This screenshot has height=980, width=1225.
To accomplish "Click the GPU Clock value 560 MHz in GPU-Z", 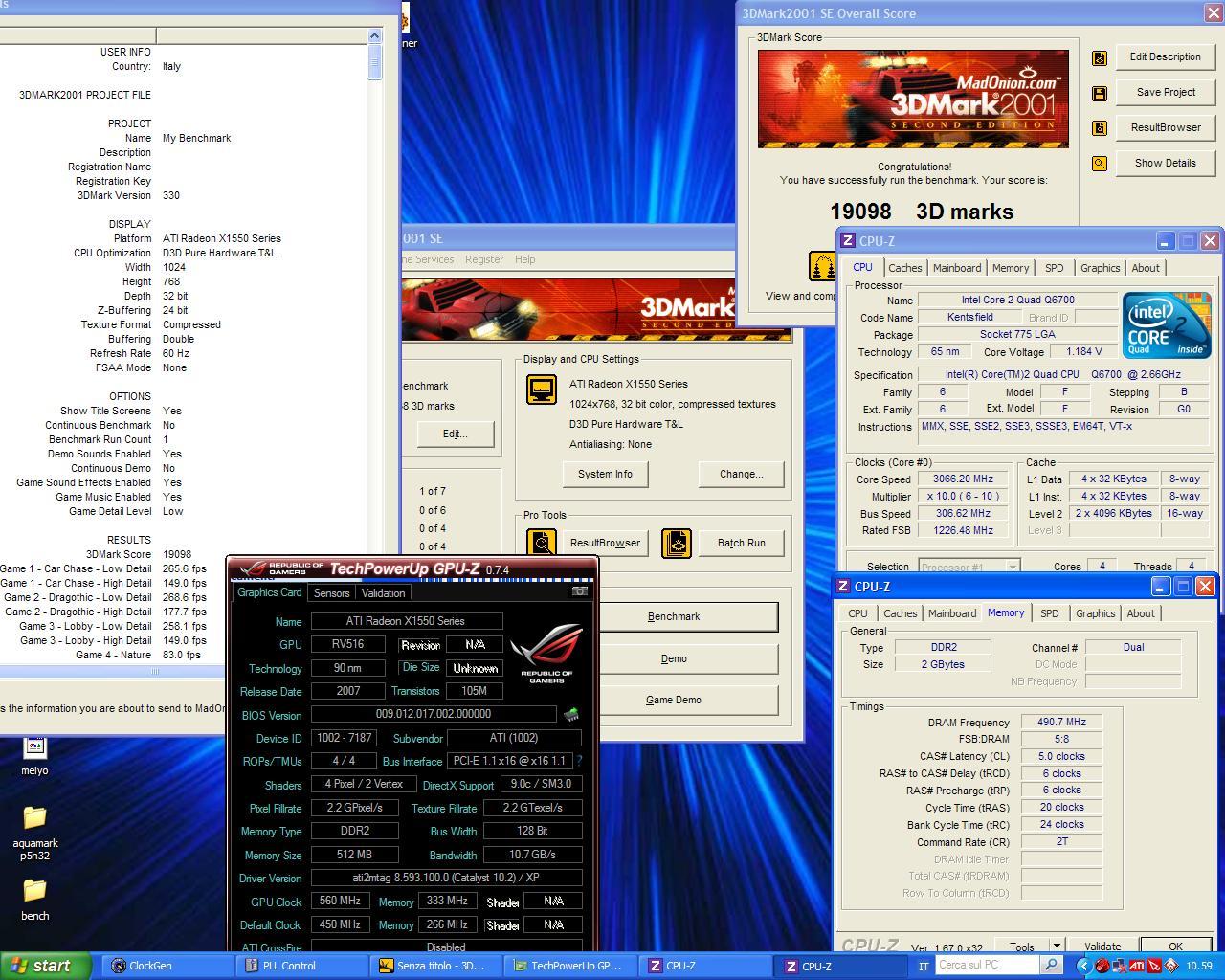I will point(340,902).
